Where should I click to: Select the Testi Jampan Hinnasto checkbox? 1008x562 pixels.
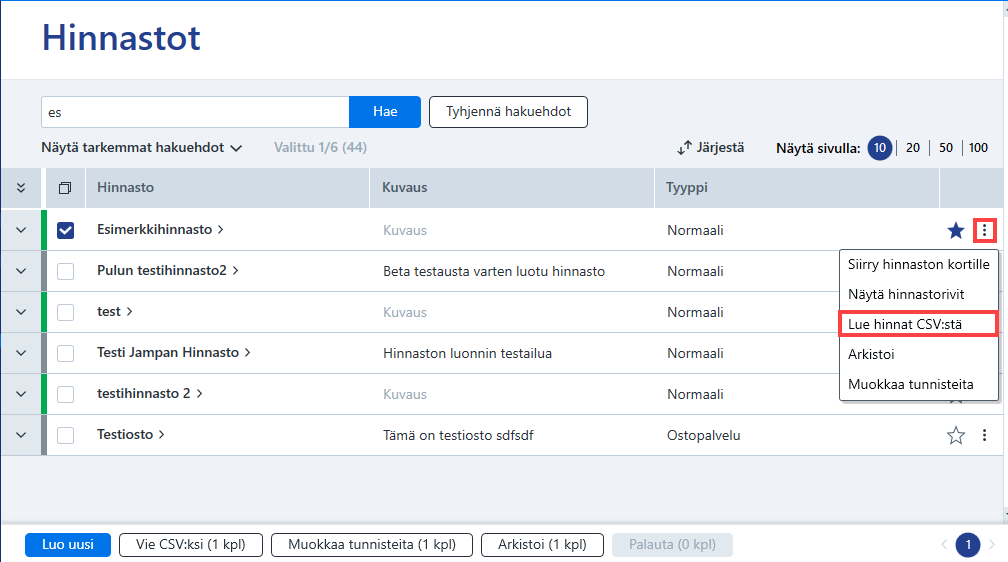tap(66, 353)
